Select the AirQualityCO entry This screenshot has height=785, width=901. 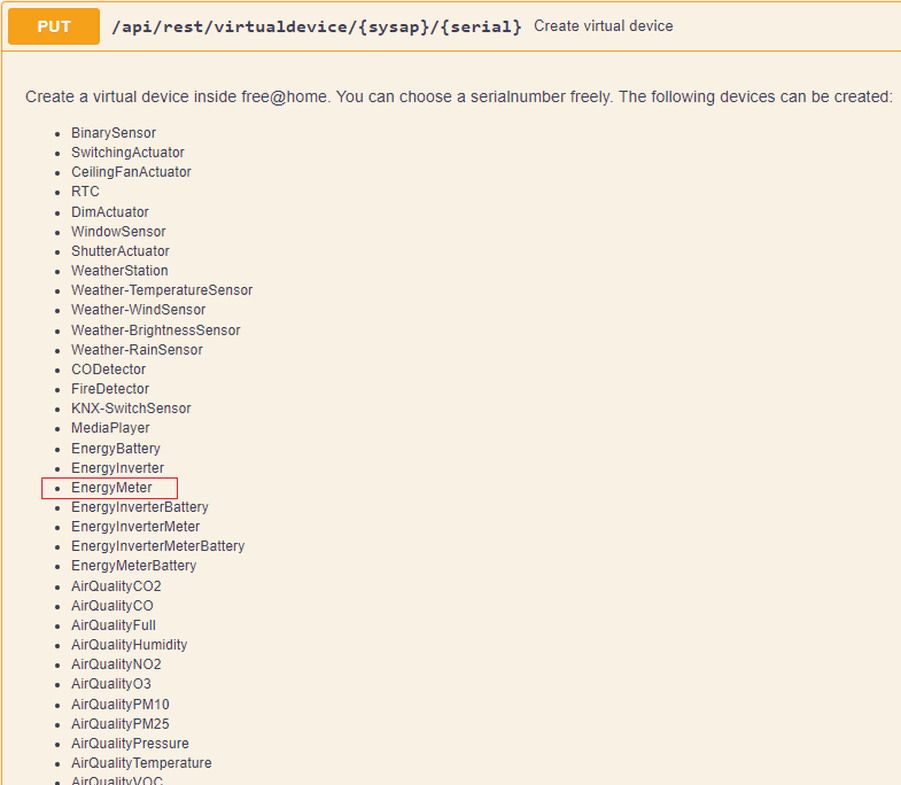(x=112, y=606)
